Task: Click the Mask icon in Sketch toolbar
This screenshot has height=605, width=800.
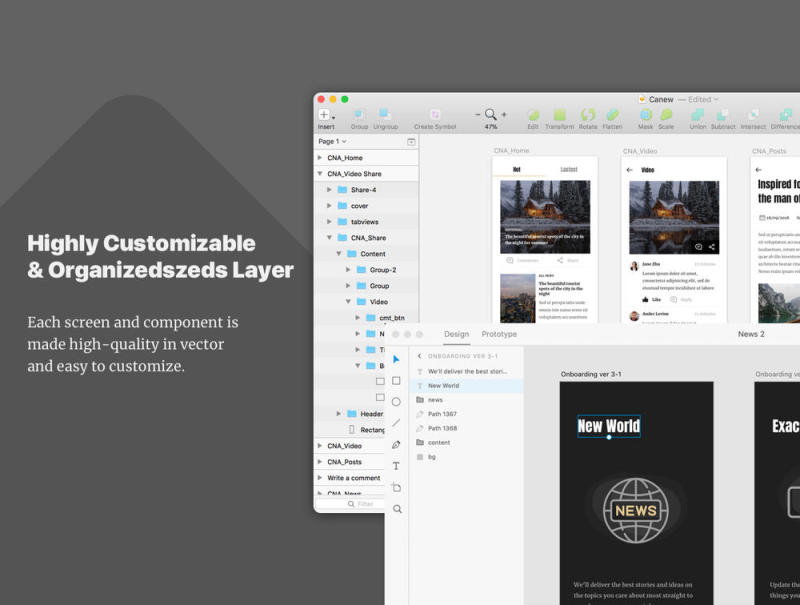Action: pyautogui.click(x=645, y=115)
